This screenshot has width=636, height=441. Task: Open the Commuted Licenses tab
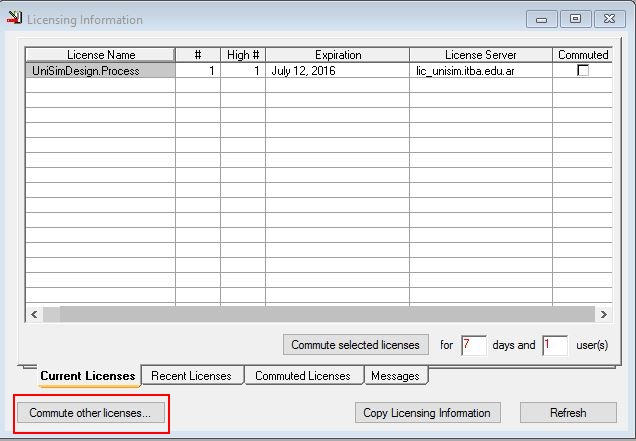tap(302, 376)
